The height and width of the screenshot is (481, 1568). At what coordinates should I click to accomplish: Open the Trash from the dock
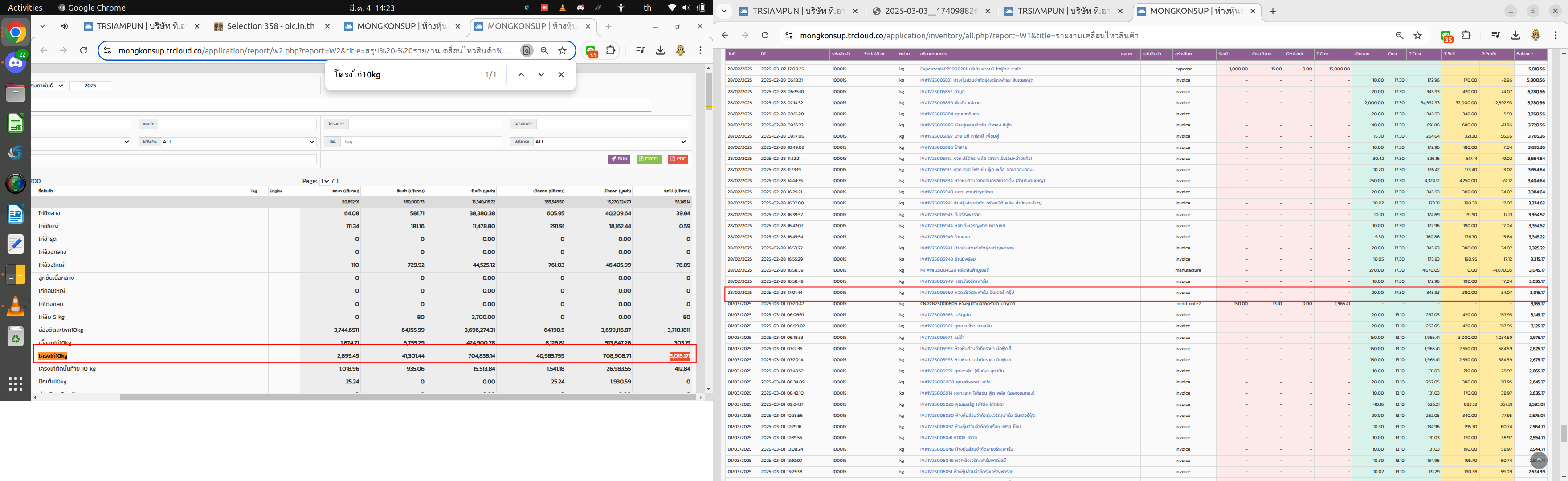point(16,337)
